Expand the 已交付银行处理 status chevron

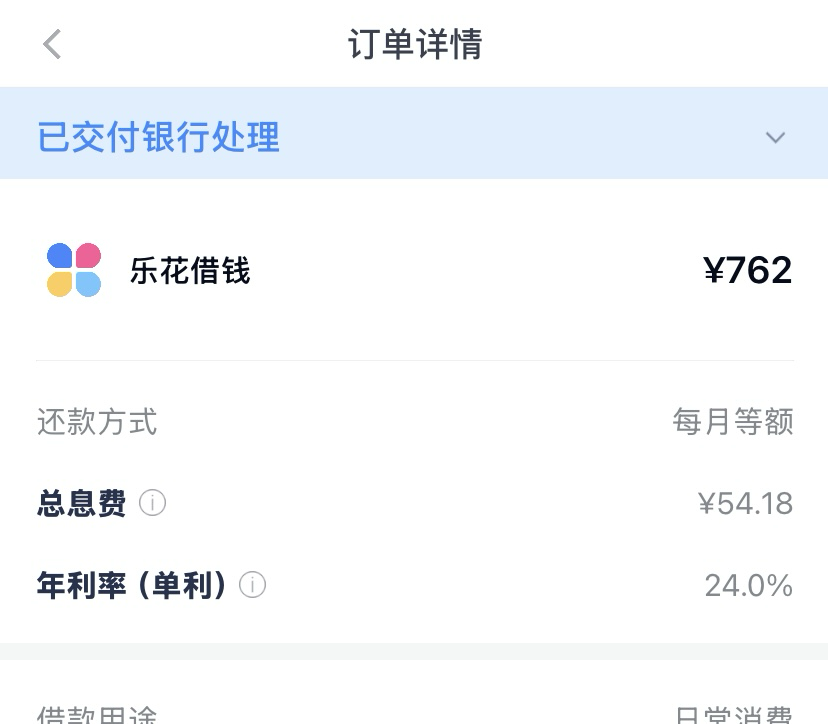(775, 137)
